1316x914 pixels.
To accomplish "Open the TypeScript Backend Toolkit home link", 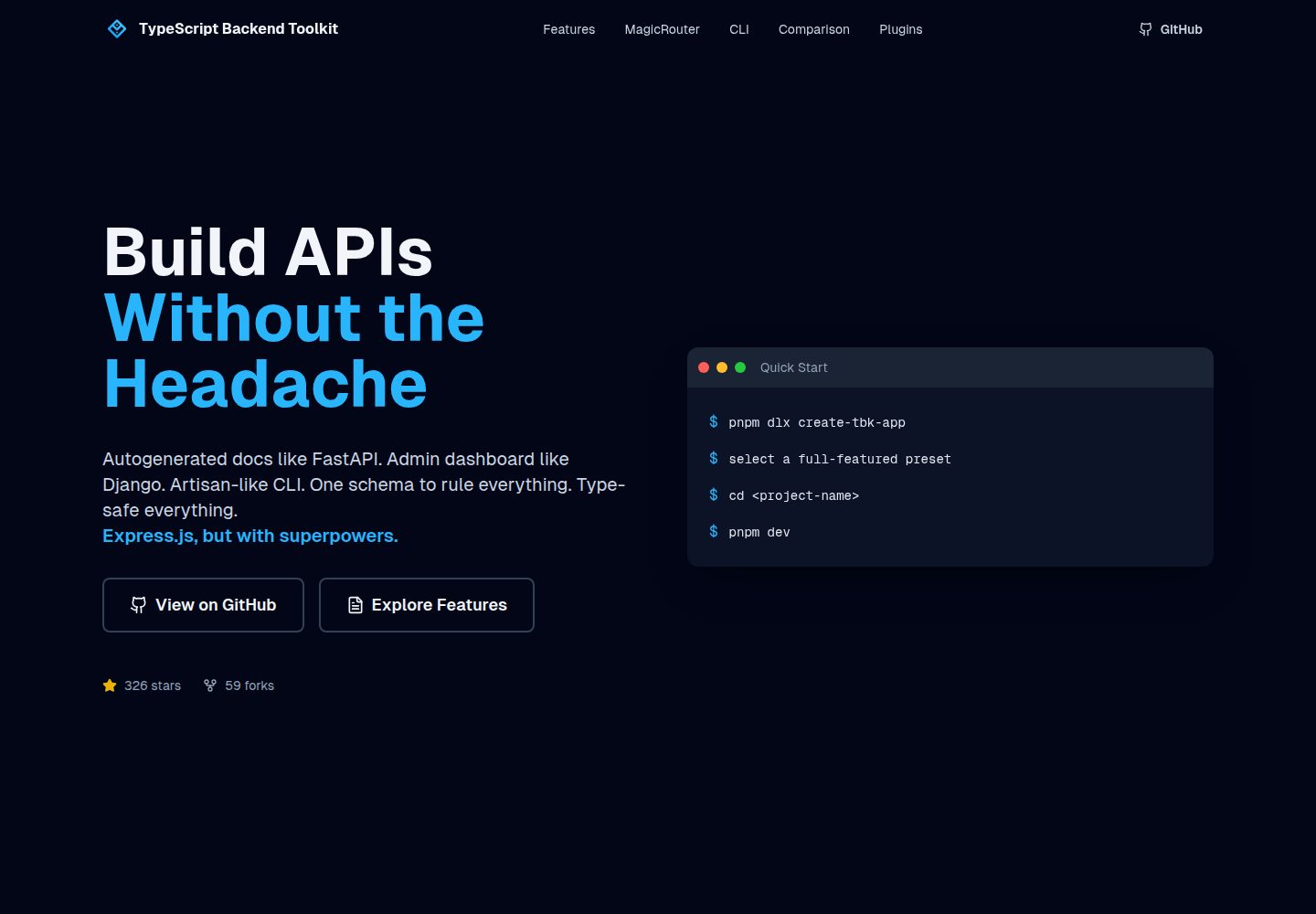I will 222,29.
